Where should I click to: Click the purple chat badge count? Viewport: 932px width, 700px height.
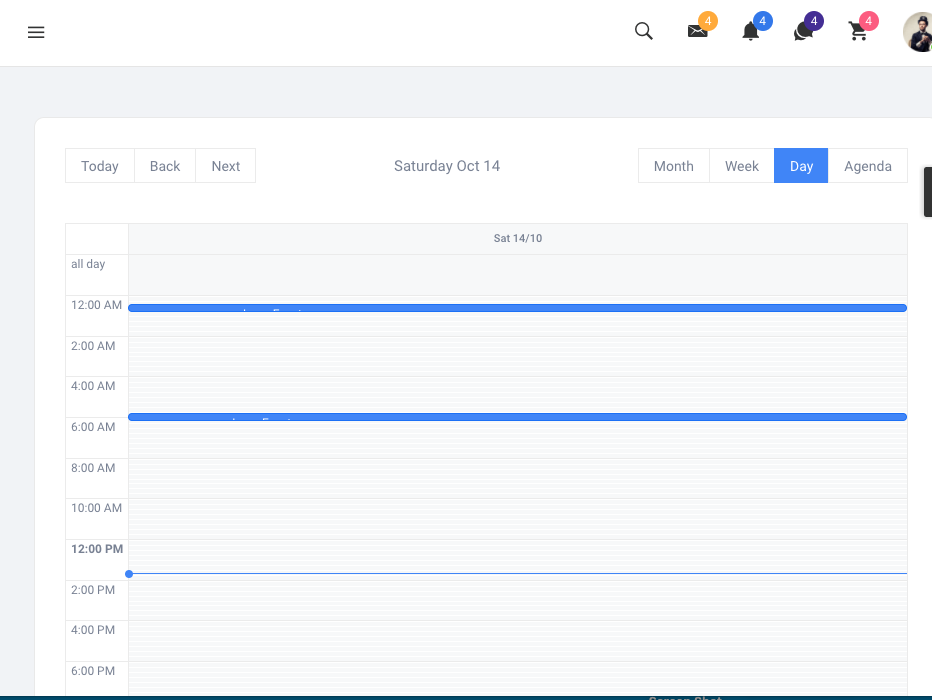814,21
